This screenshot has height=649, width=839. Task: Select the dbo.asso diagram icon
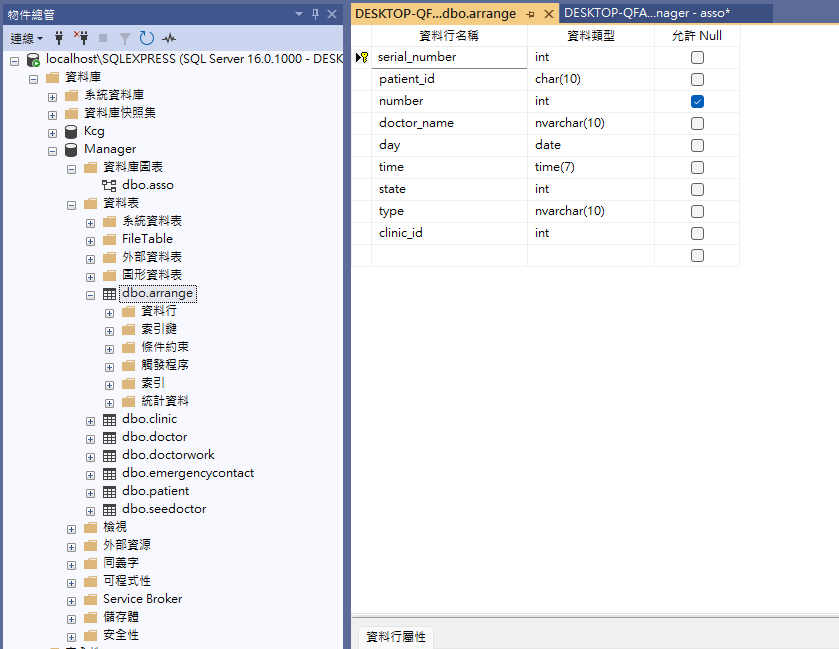tap(110, 185)
